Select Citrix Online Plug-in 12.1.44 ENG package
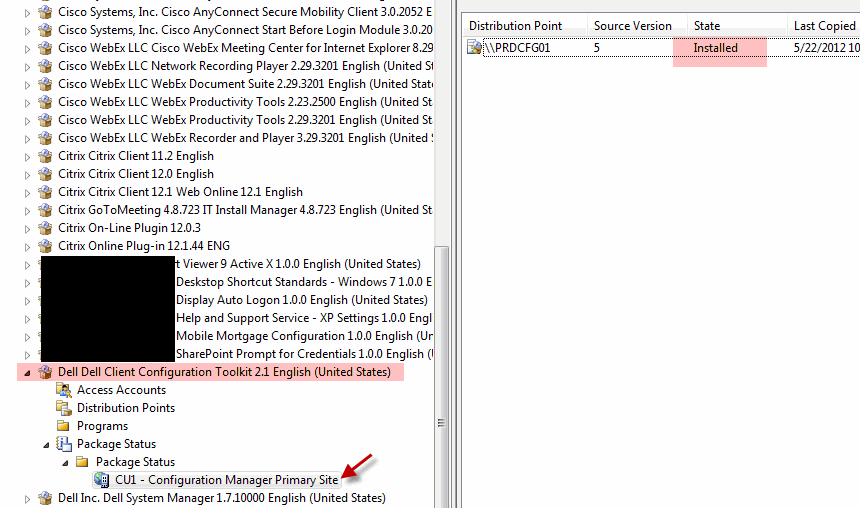 (144, 246)
